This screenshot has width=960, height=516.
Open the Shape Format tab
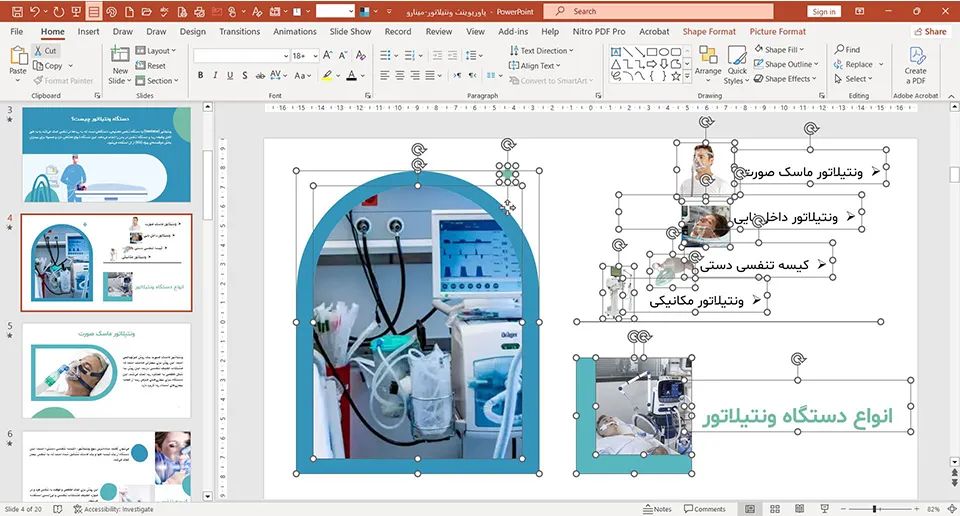[709, 31]
